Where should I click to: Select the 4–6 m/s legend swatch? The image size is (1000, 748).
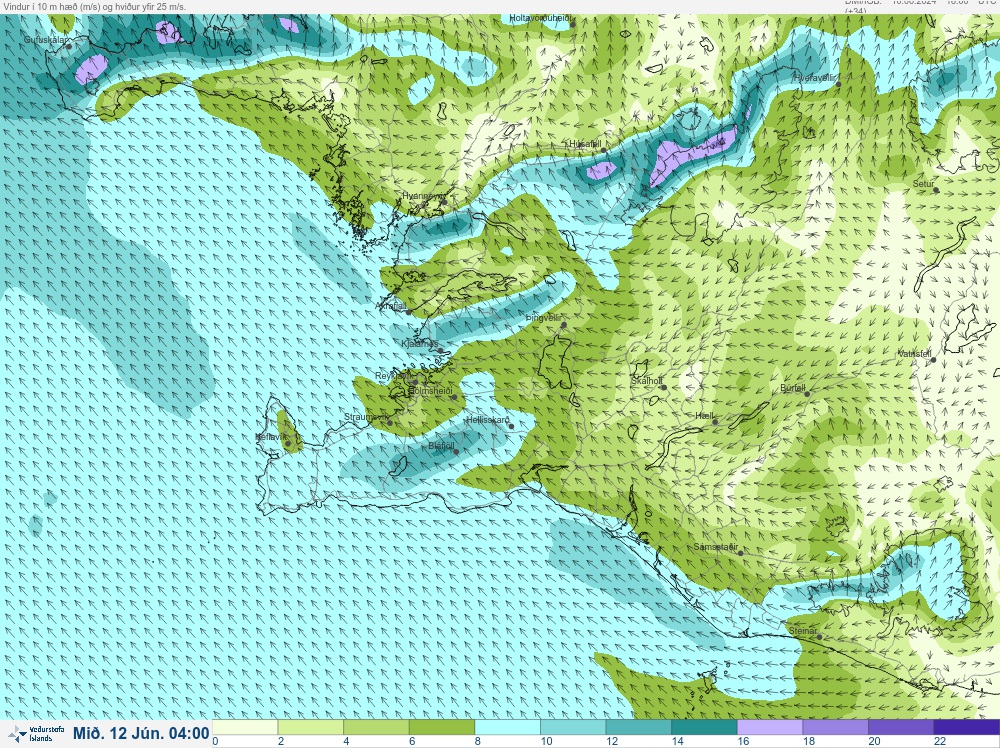pos(376,728)
